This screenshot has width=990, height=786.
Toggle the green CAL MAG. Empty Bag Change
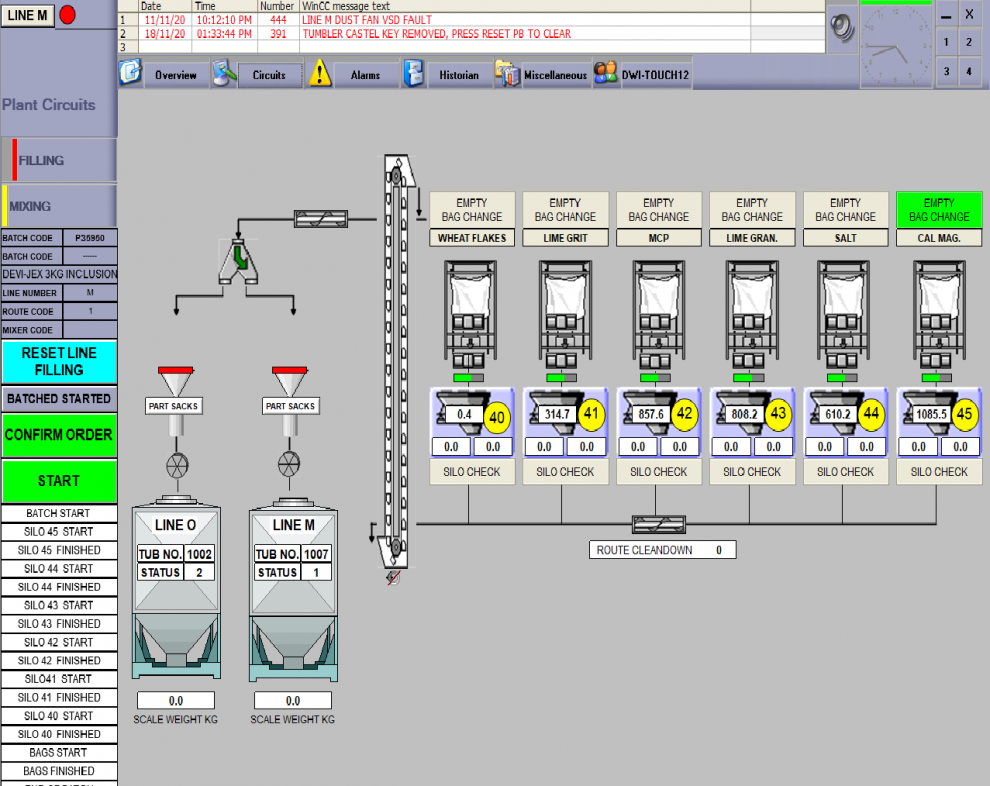939,210
